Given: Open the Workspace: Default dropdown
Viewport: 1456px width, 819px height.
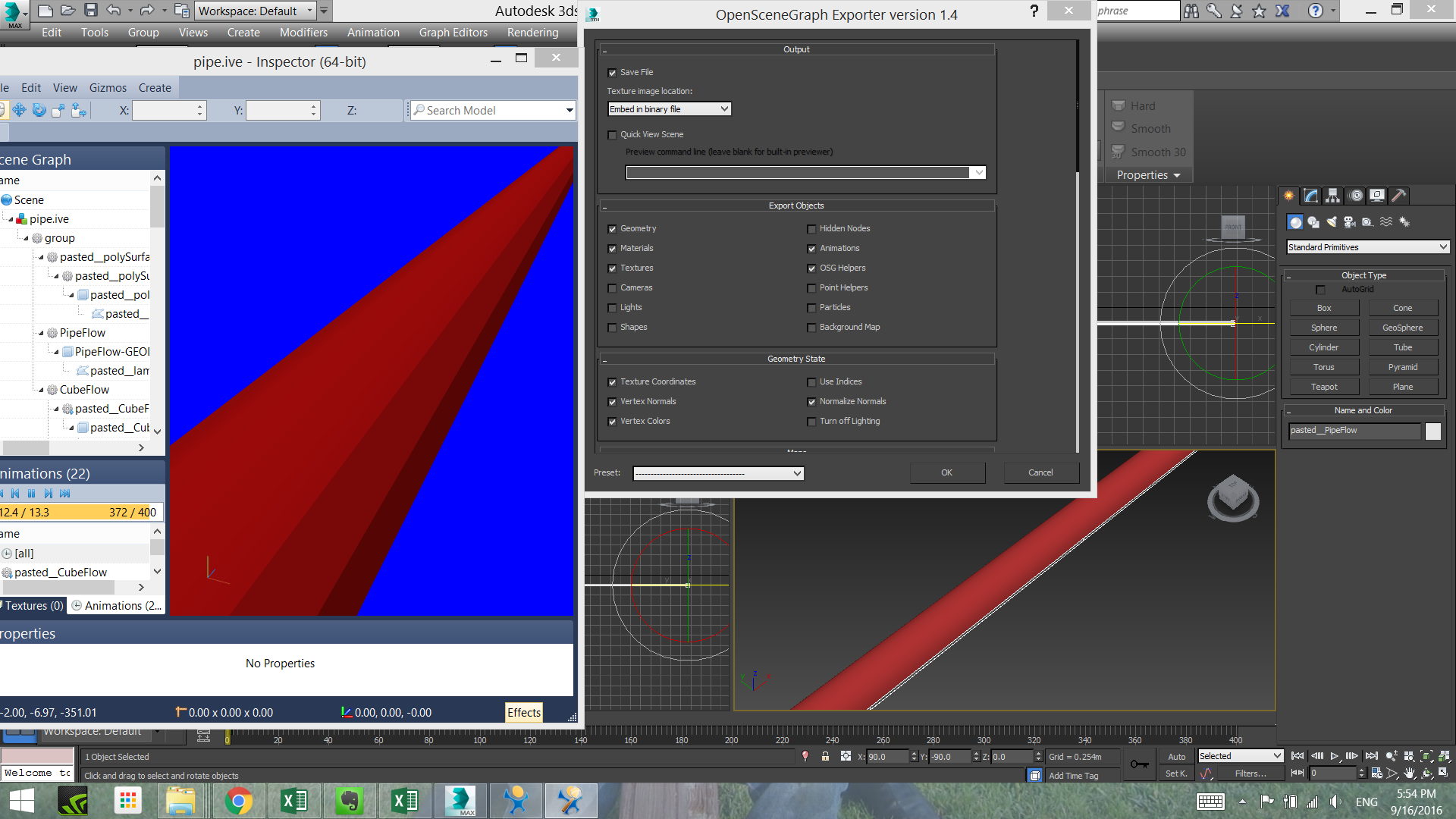Looking at the screenshot, I should click(x=256, y=11).
